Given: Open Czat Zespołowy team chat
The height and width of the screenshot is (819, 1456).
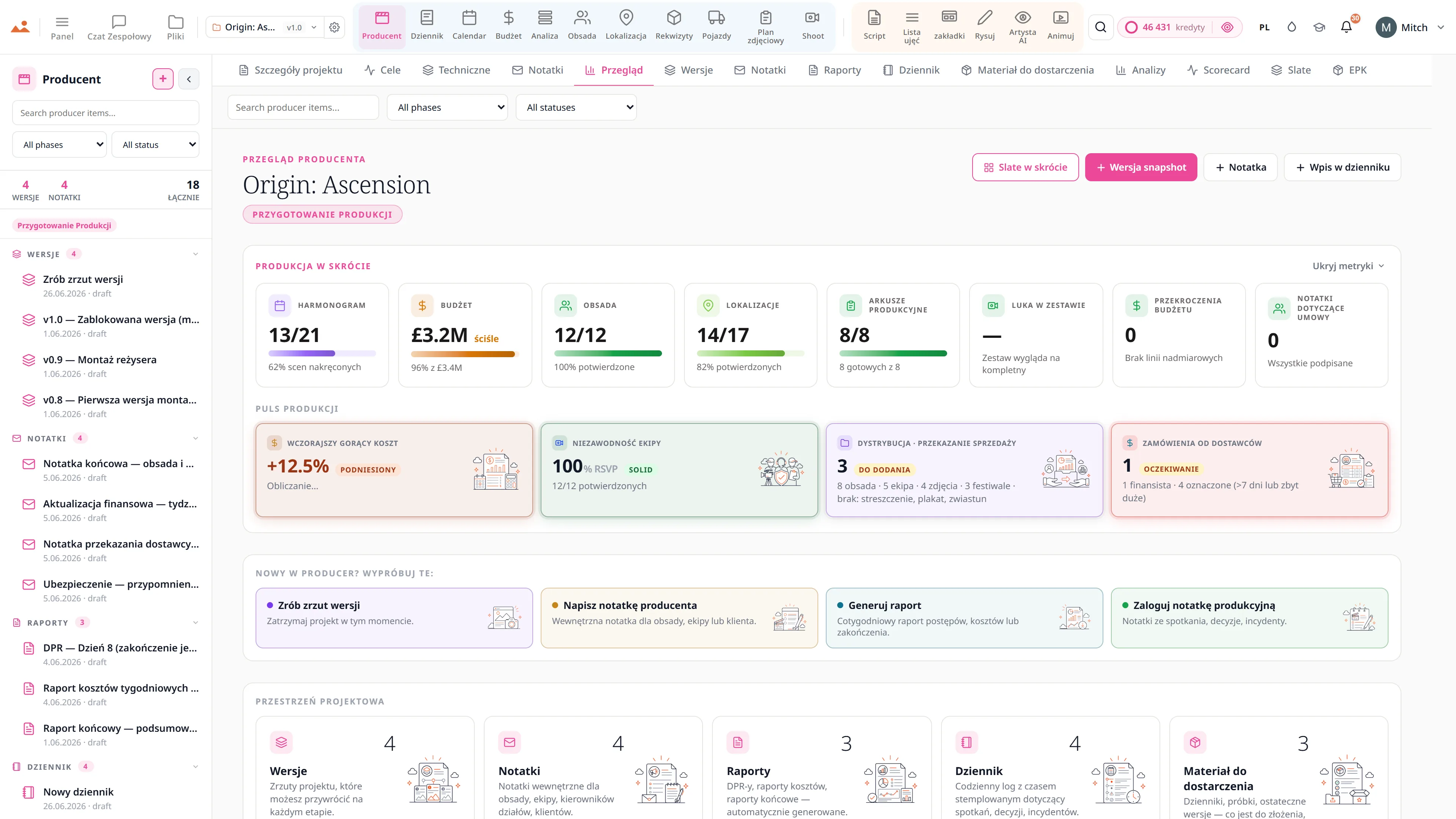Looking at the screenshot, I should pyautogui.click(x=119, y=27).
